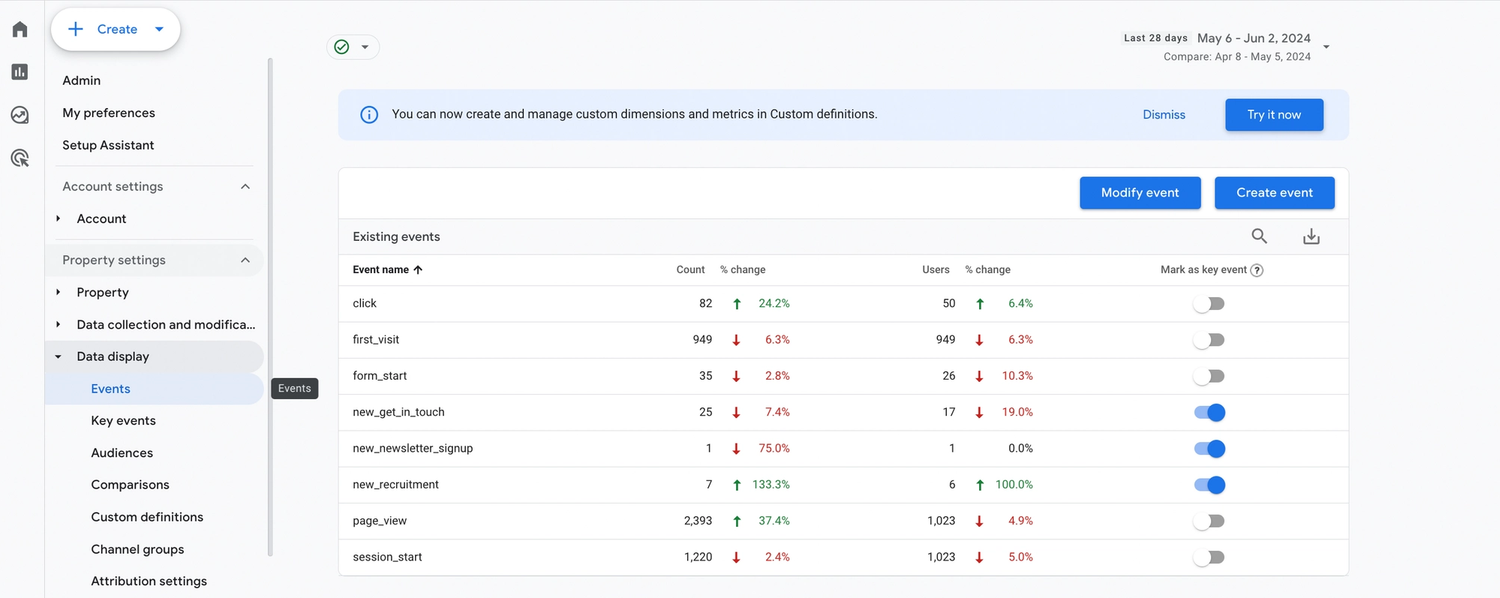This screenshot has width=1500, height=598.
Task: Click the Mark as key event help icon
Action: click(x=1257, y=270)
